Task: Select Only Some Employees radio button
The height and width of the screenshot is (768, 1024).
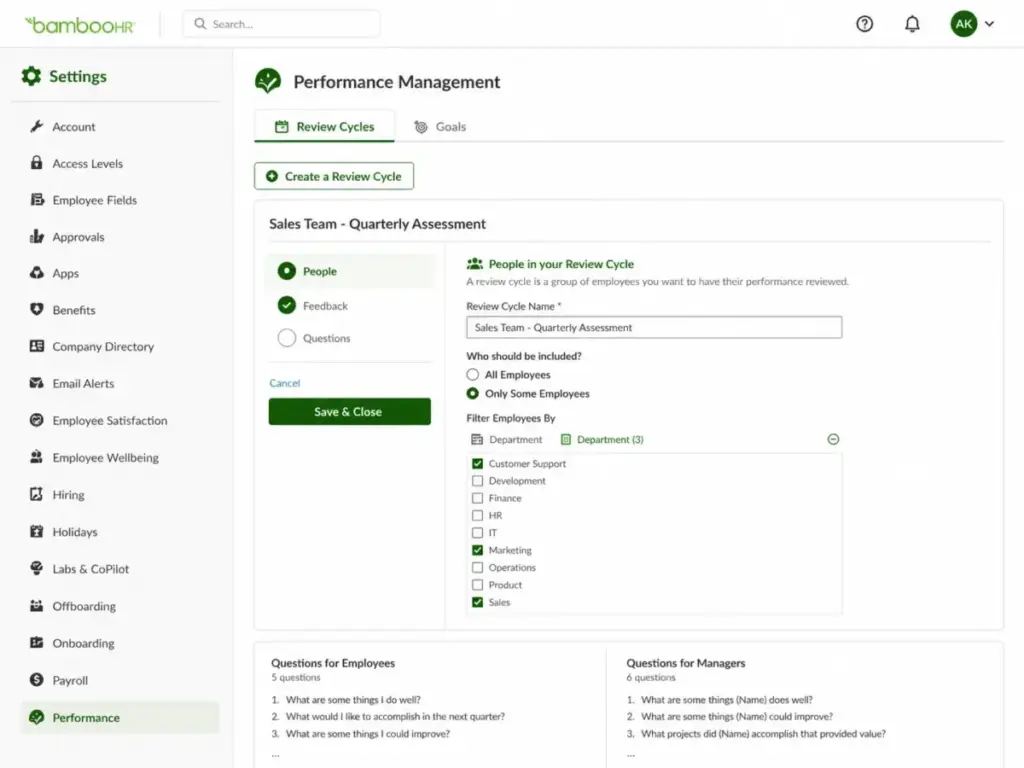Action: [x=472, y=393]
